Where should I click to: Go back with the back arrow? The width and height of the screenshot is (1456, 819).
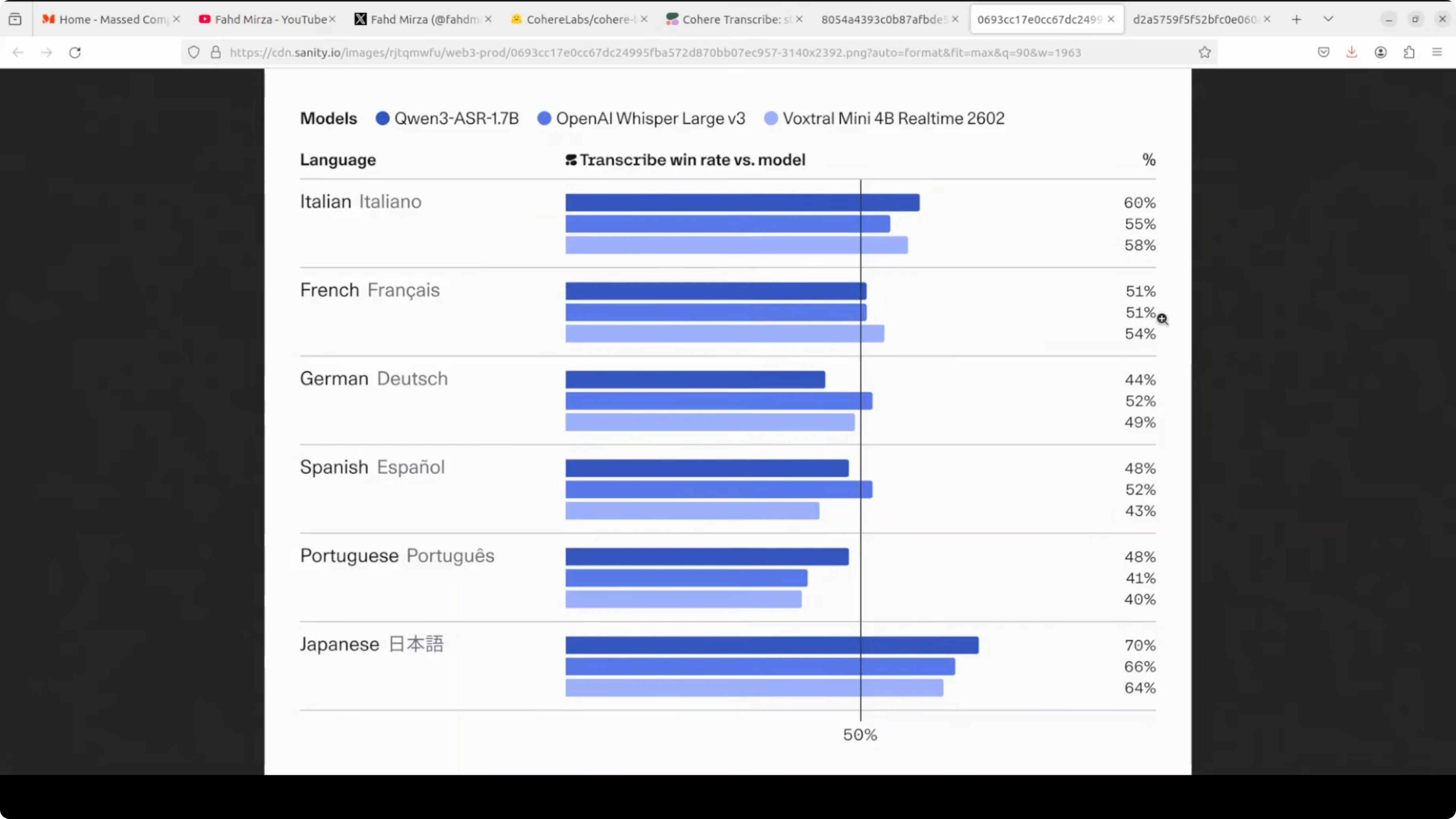tap(18, 53)
